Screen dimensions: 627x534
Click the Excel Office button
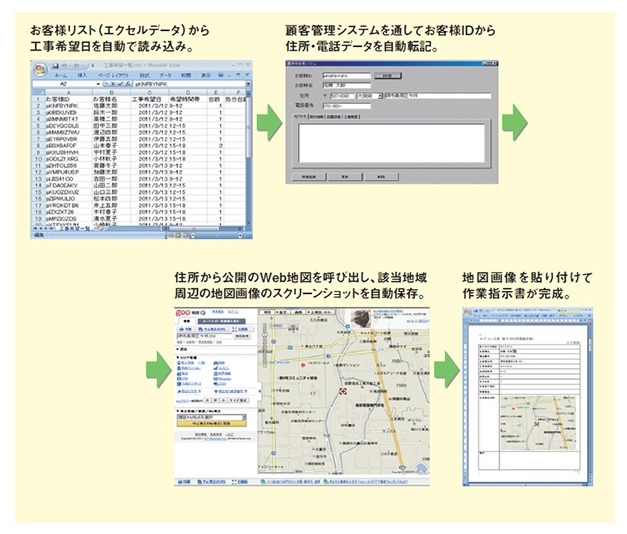coord(40,68)
